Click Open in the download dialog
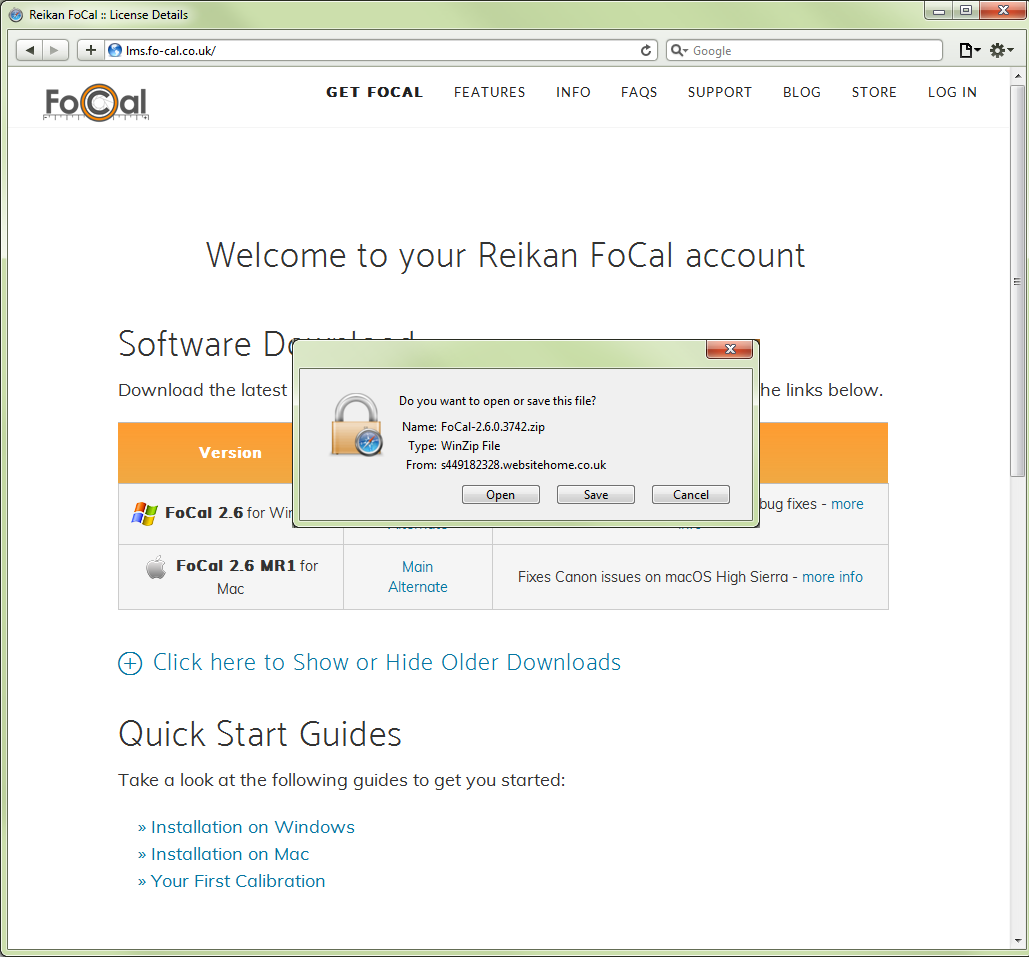The height and width of the screenshot is (957, 1029). click(x=501, y=494)
